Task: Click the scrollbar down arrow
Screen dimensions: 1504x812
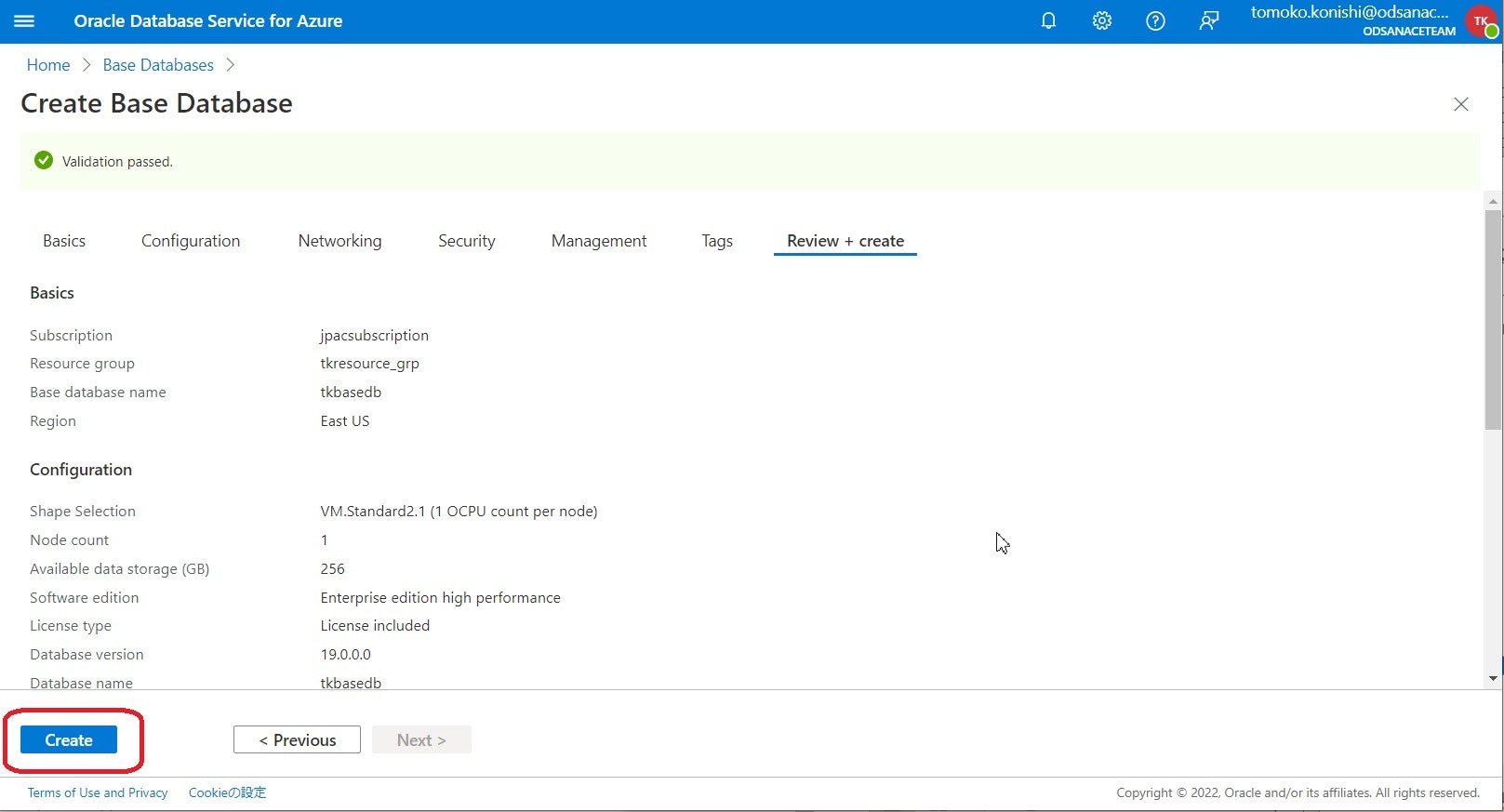Action: click(x=1493, y=678)
